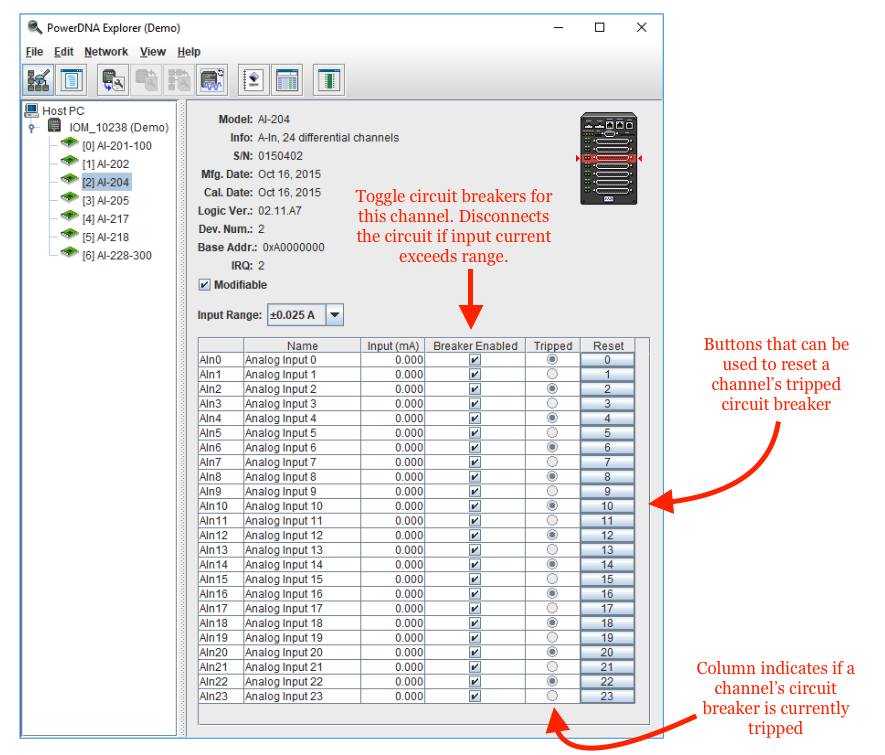This screenshot has height=755, width=885.
Task: Click Reset button 3 for AIn3
Action: pyautogui.click(x=607, y=403)
